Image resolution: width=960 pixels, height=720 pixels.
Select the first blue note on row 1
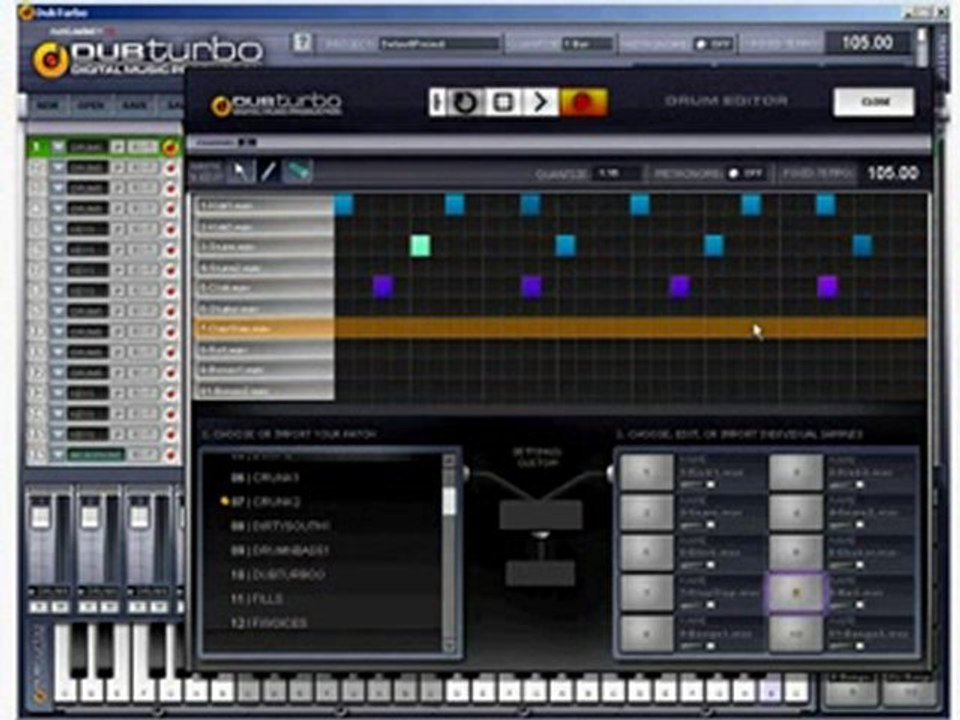(344, 204)
